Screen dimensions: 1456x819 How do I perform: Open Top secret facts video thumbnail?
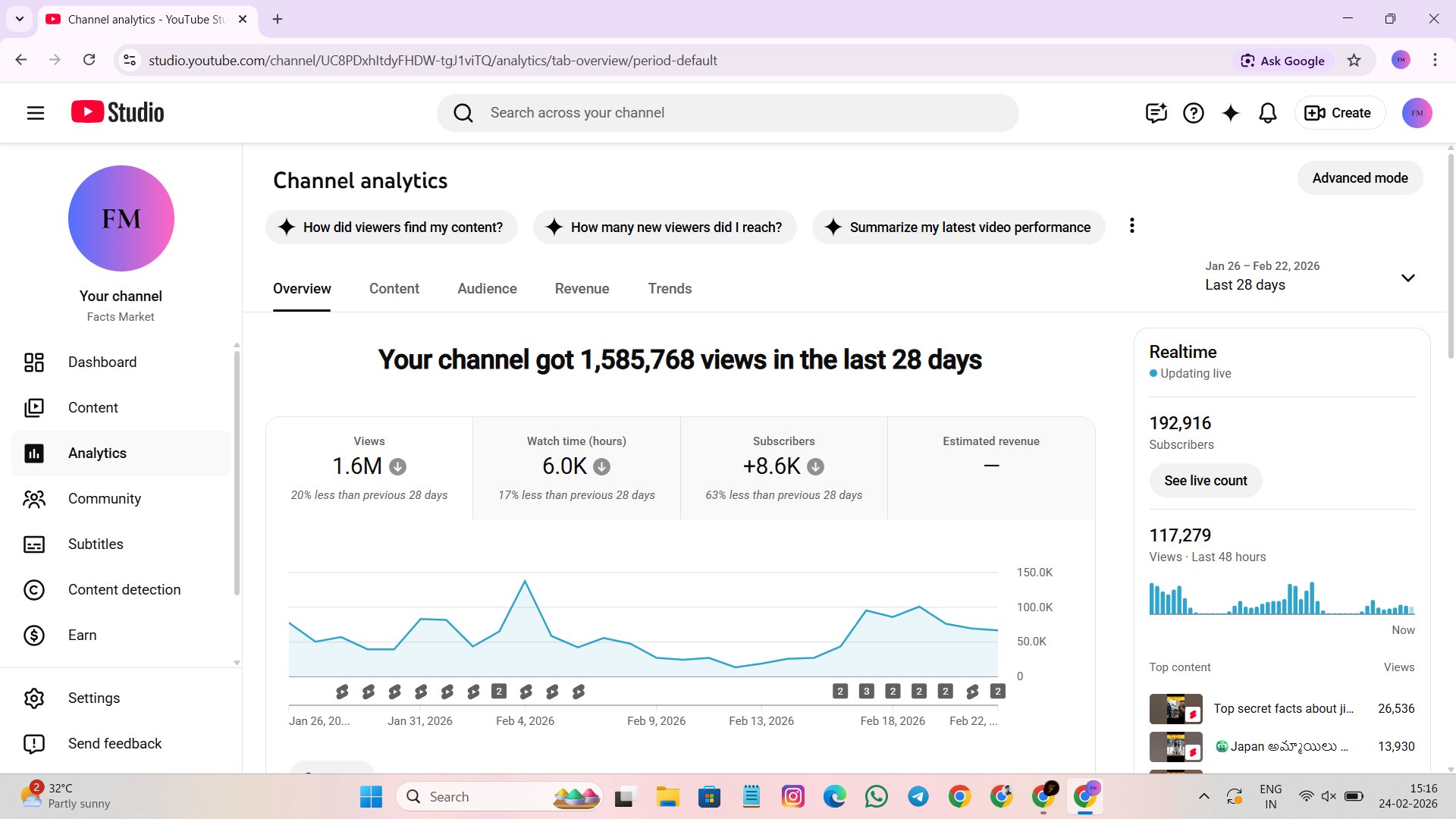coord(1175,709)
